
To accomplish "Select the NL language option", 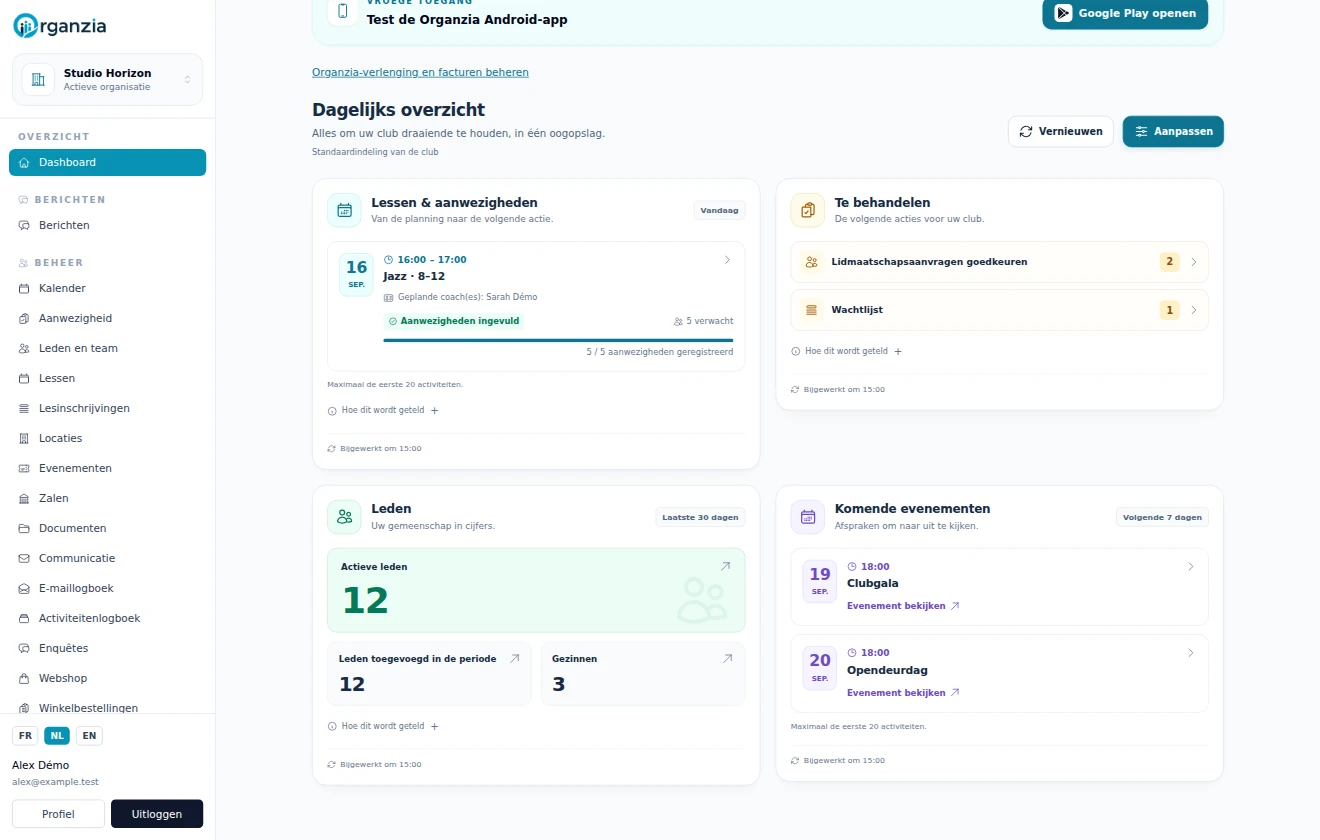I will [x=57, y=736].
